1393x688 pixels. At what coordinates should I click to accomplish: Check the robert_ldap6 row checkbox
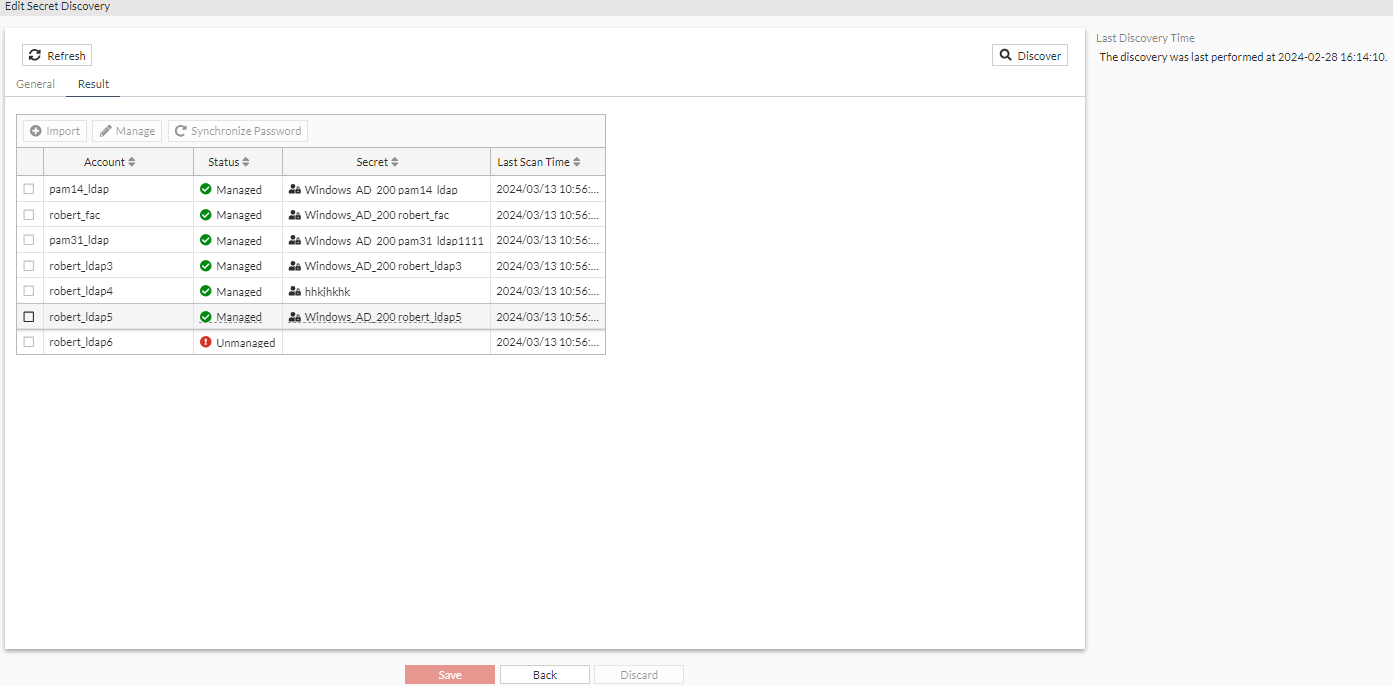[29, 342]
